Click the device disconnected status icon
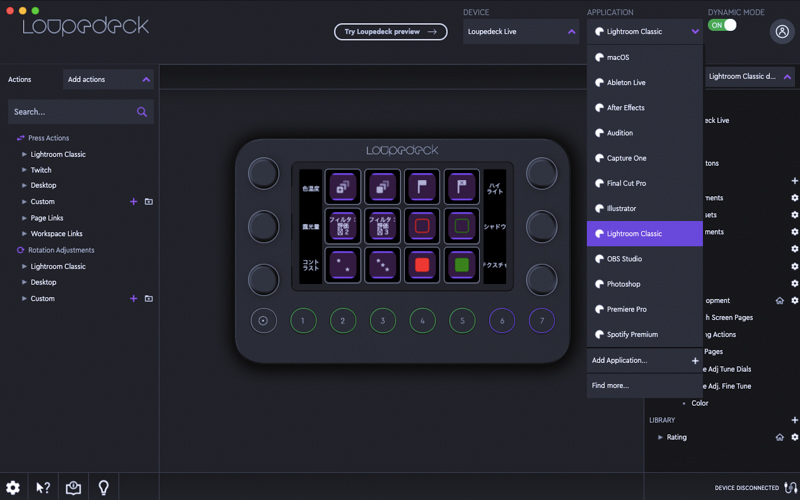Screen dimensions: 800x500 [x=790, y=488]
